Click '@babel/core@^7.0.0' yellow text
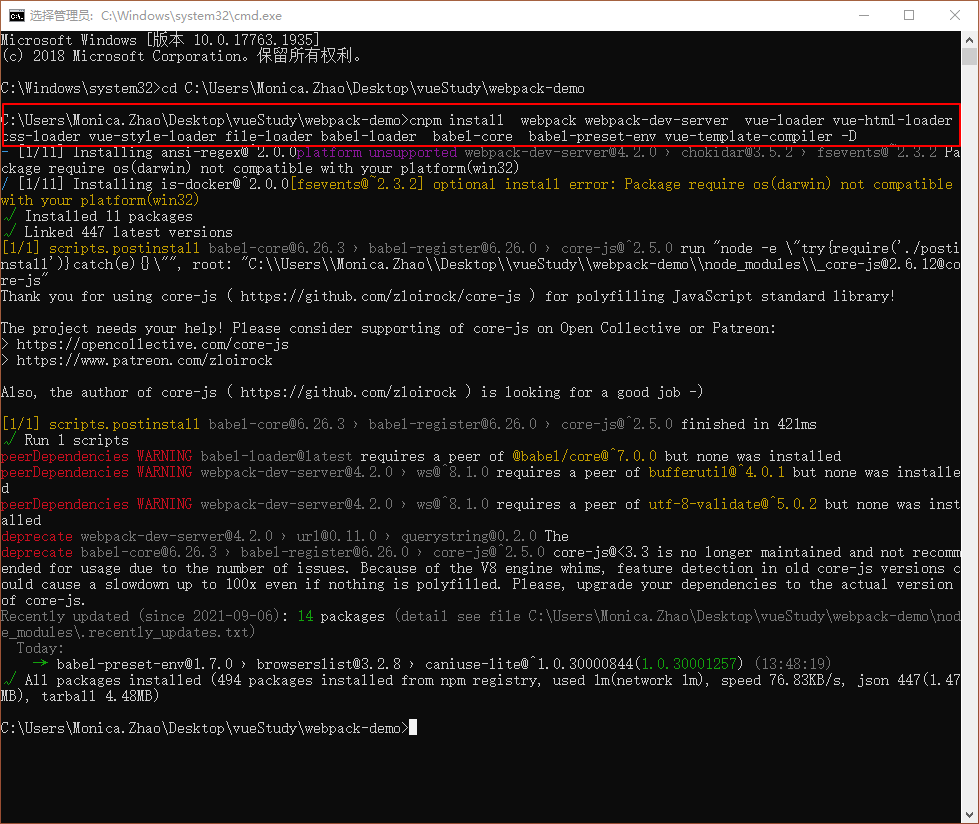Image resolution: width=979 pixels, height=824 pixels. (584, 456)
